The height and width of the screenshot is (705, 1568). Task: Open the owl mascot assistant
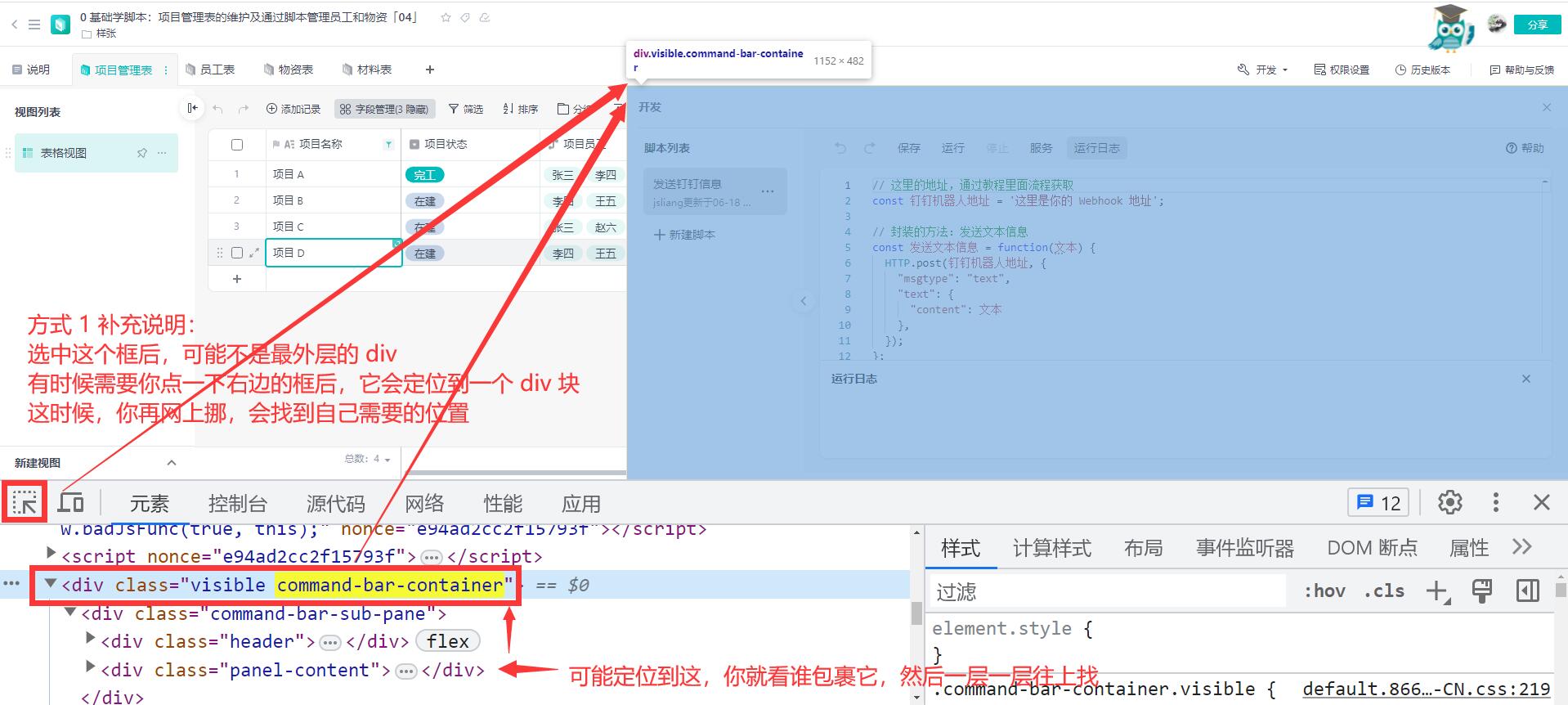tap(1450, 28)
